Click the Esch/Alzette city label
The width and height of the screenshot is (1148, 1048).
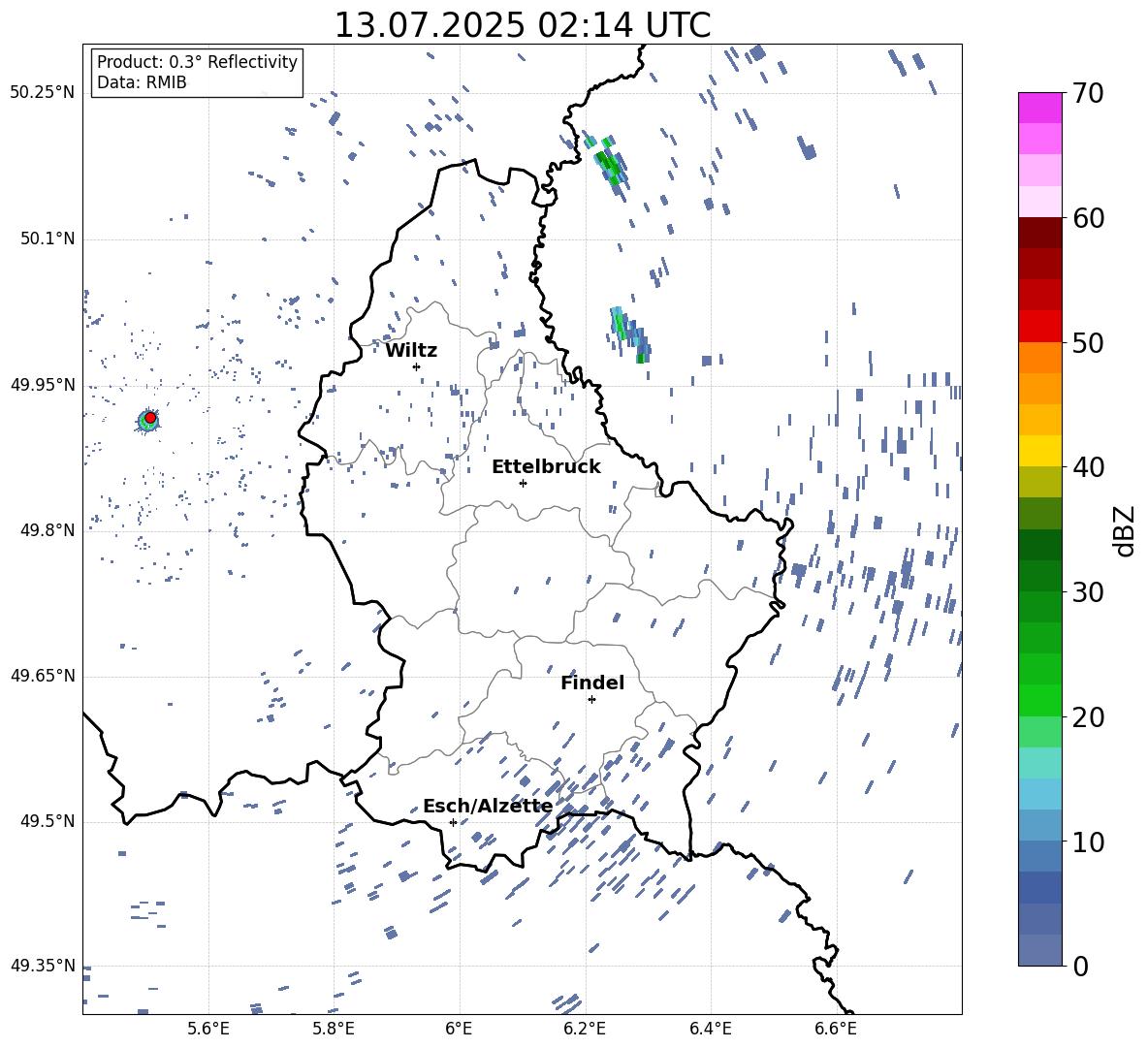pos(488,807)
